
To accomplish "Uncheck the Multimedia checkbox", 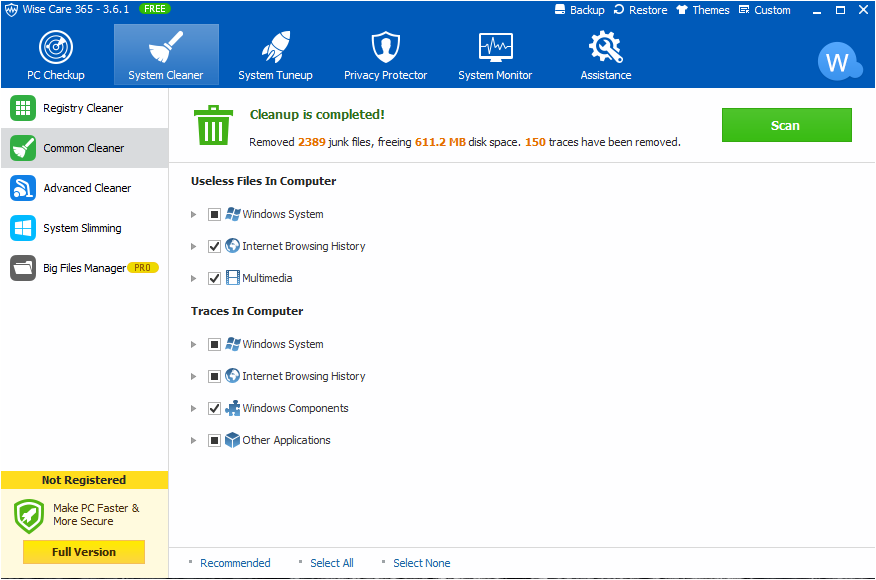I will click(215, 278).
